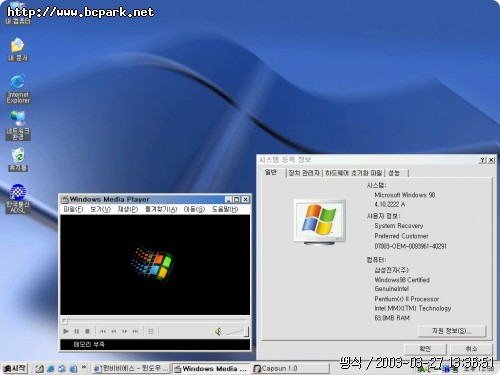Fast forward in Windows Media Player
The image size is (500, 375).
tap(124, 331)
